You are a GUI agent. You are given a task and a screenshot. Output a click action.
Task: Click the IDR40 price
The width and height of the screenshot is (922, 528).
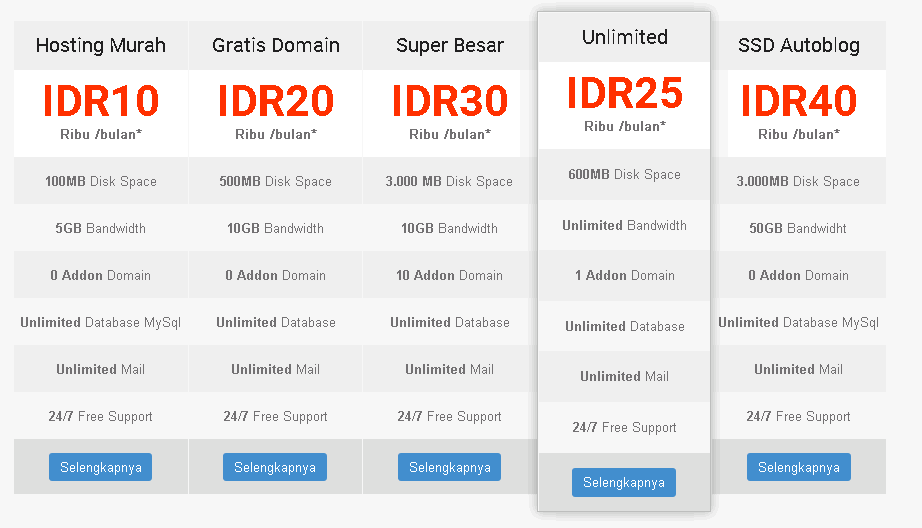(799, 101)
